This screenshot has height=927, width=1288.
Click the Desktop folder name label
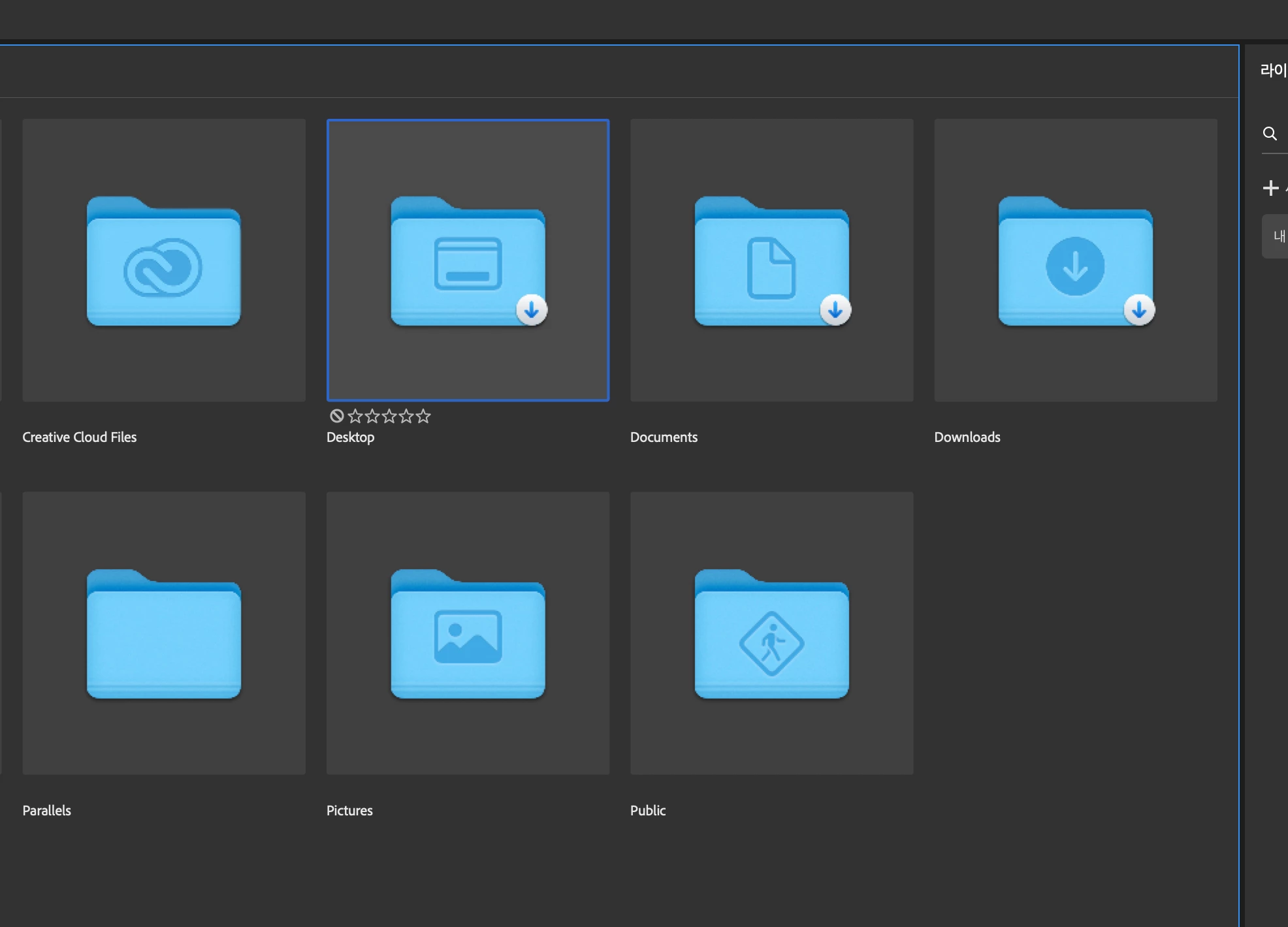tap(350, 437)
